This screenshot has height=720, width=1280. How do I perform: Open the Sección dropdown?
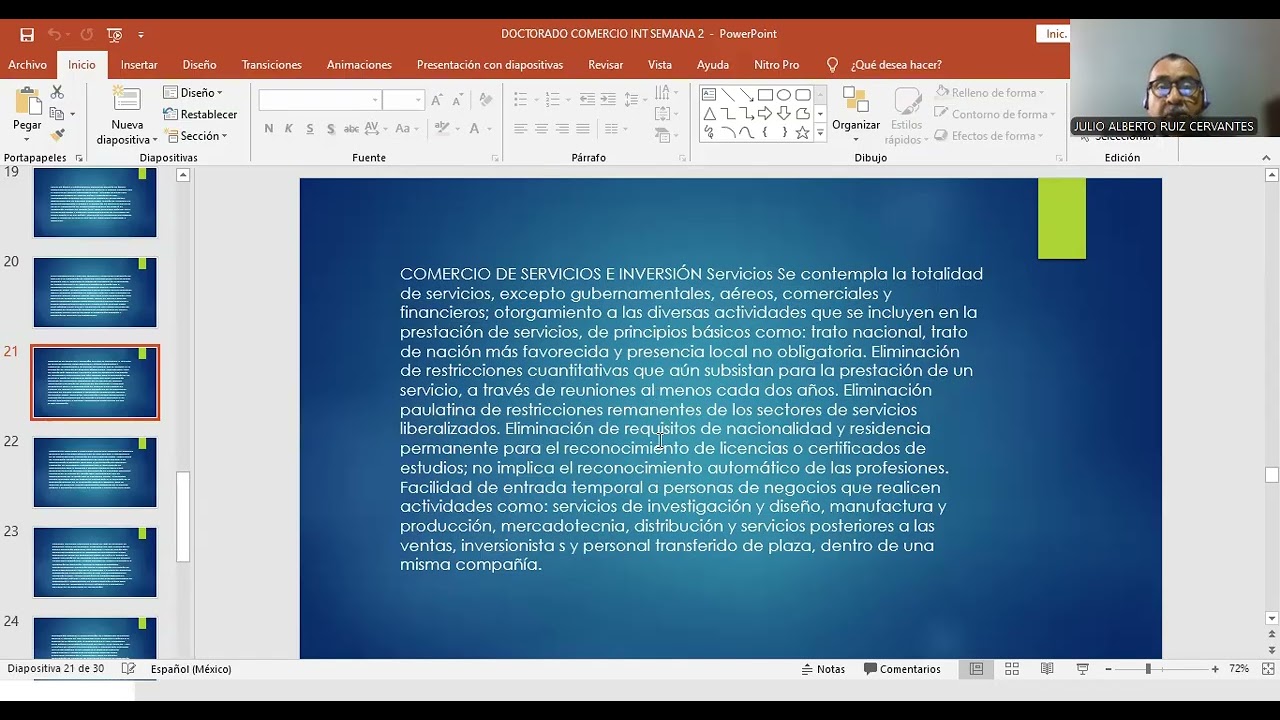coord(195,136)
